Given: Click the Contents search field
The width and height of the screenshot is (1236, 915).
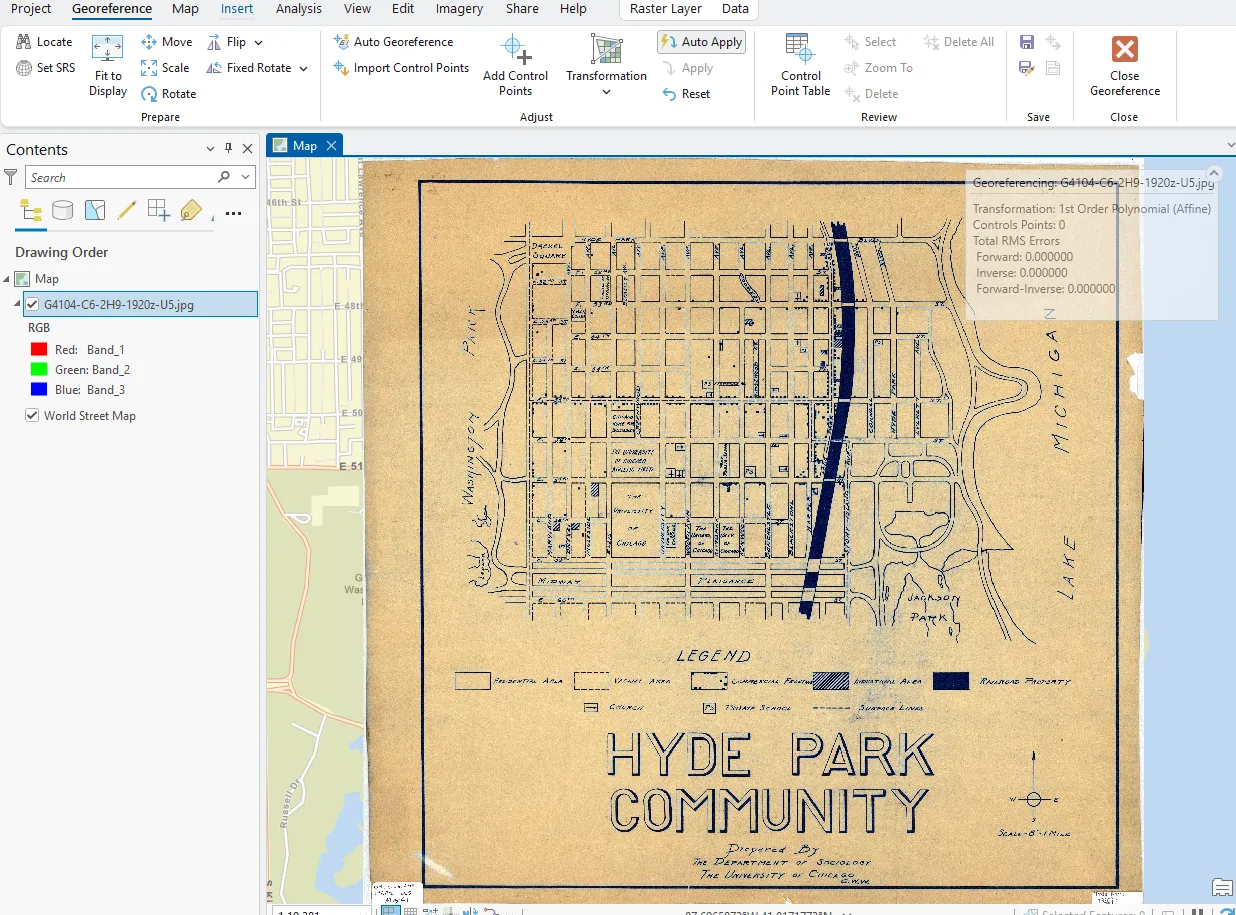Looking at the screenshot, I should 120,177.
